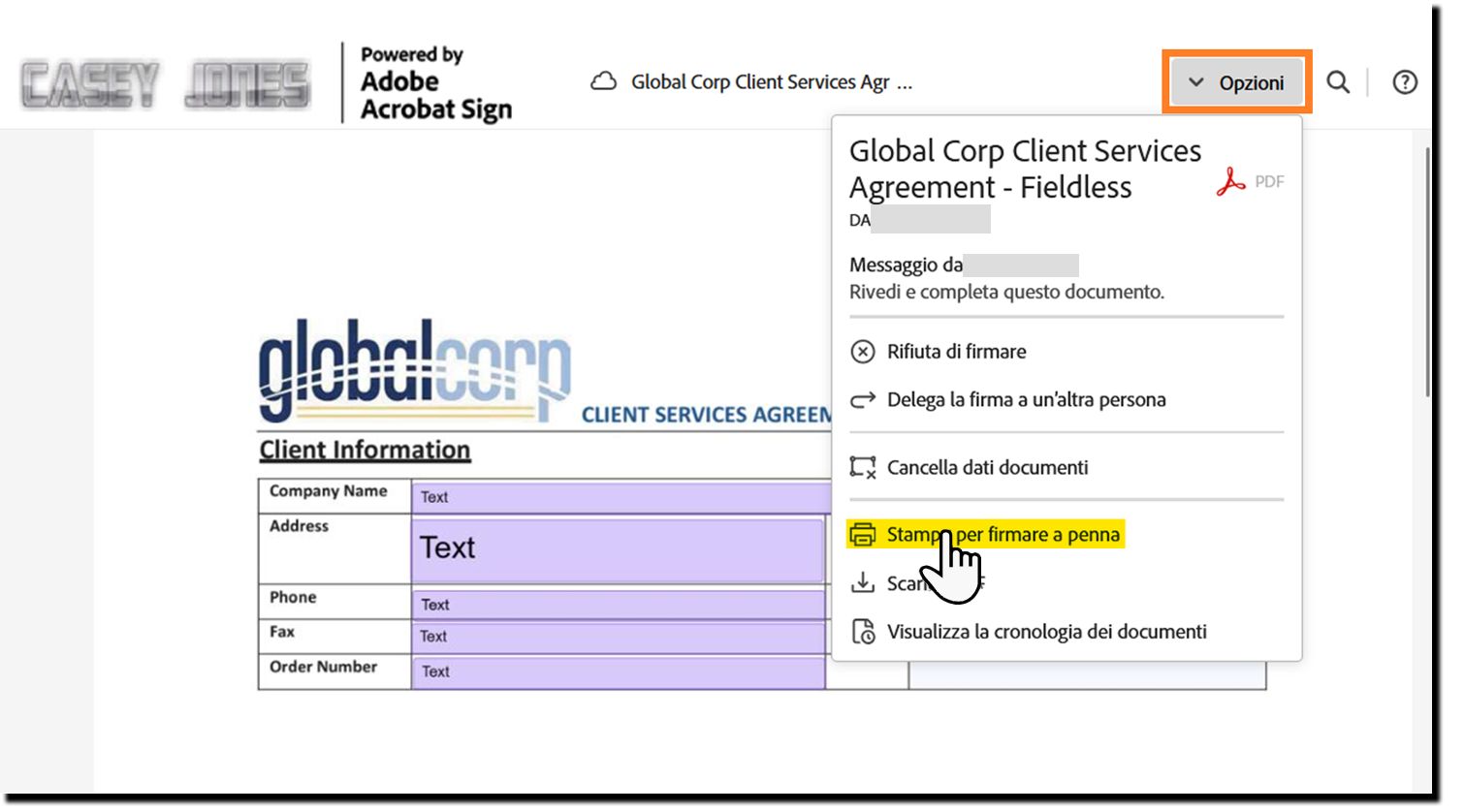The width and height of the screenshot is (1465, 812).
Task: Click the Address text field
Action: point(619,549)
